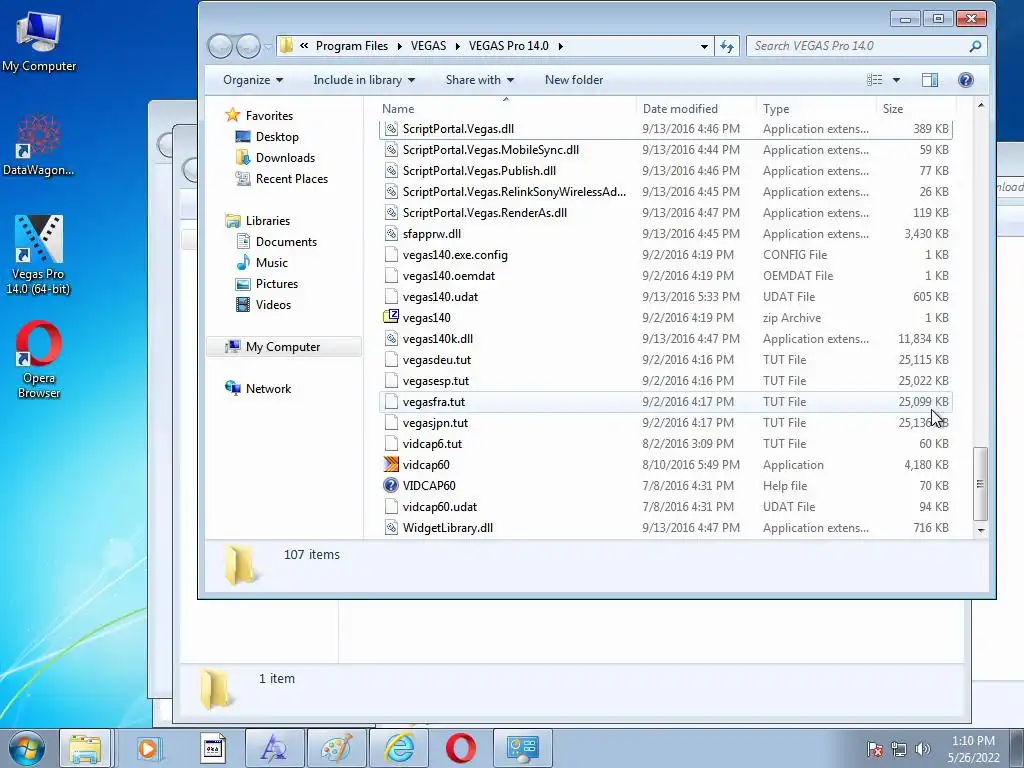Click the search magnifier icon

click(x=975, y=46)
